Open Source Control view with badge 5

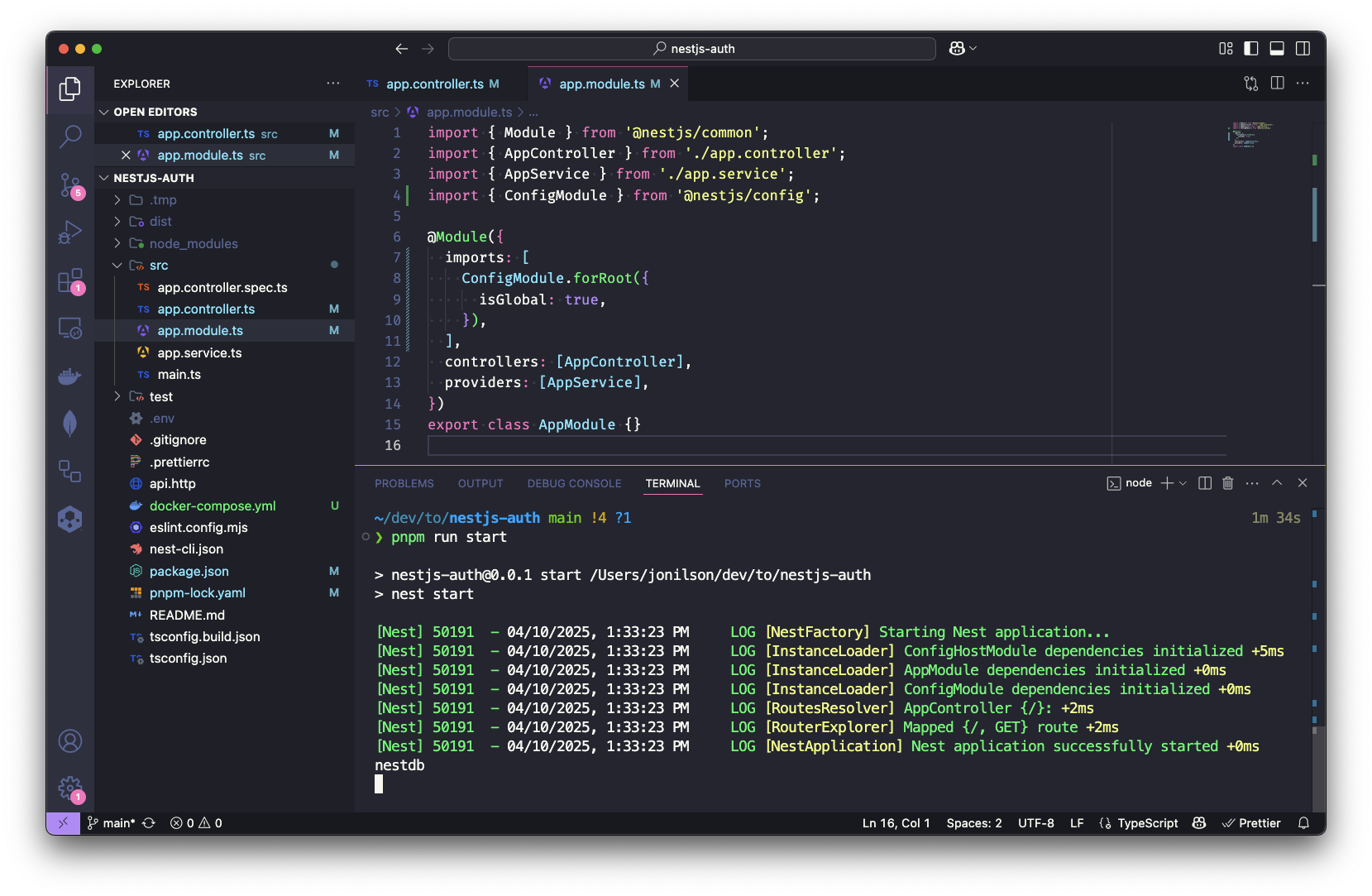pos(70,185)
